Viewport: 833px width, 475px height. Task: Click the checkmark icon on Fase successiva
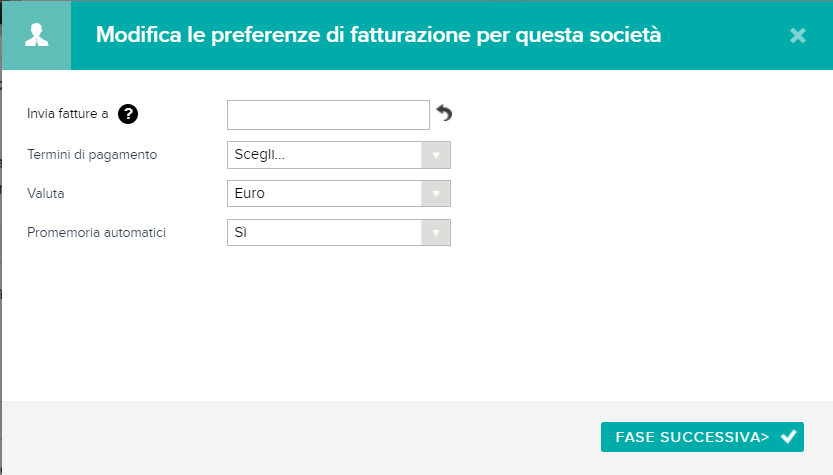[x=788, y=437]
